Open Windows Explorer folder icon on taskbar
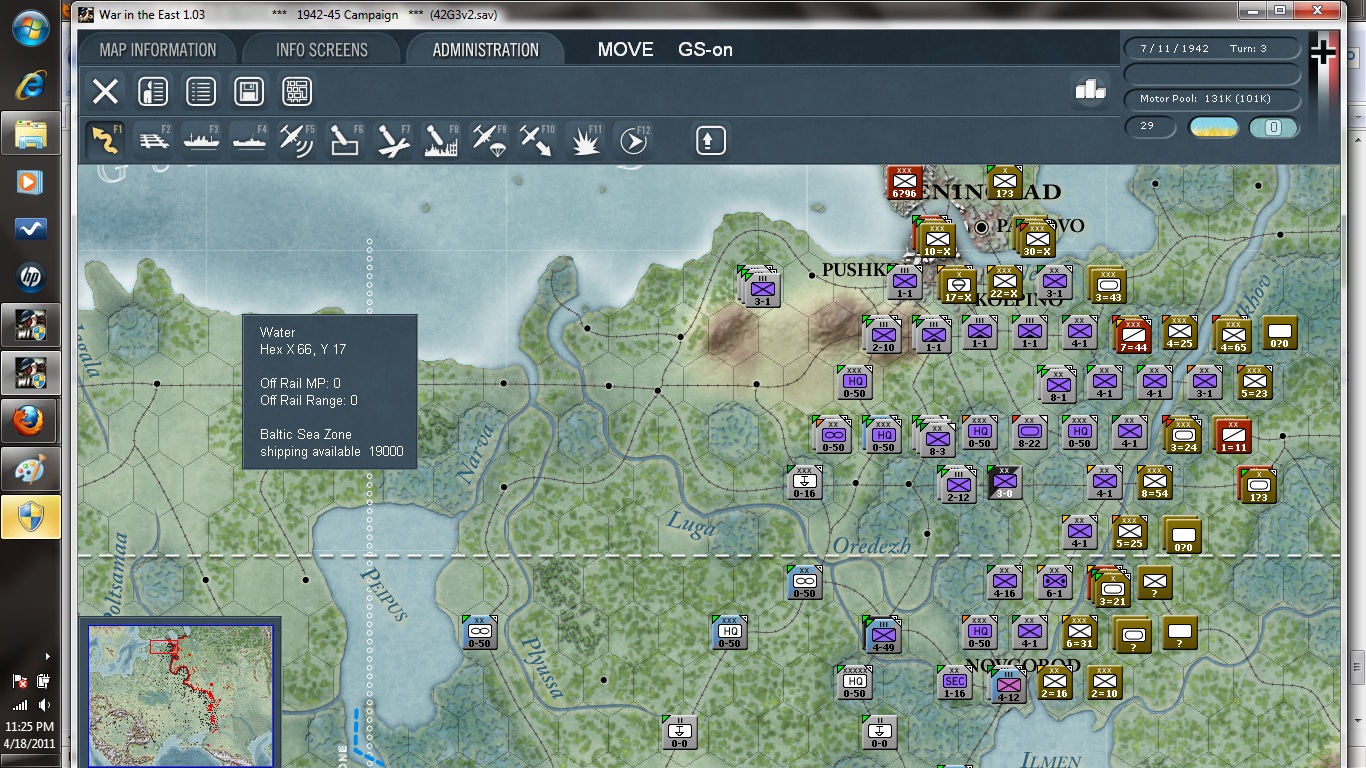 click(30, 133)
